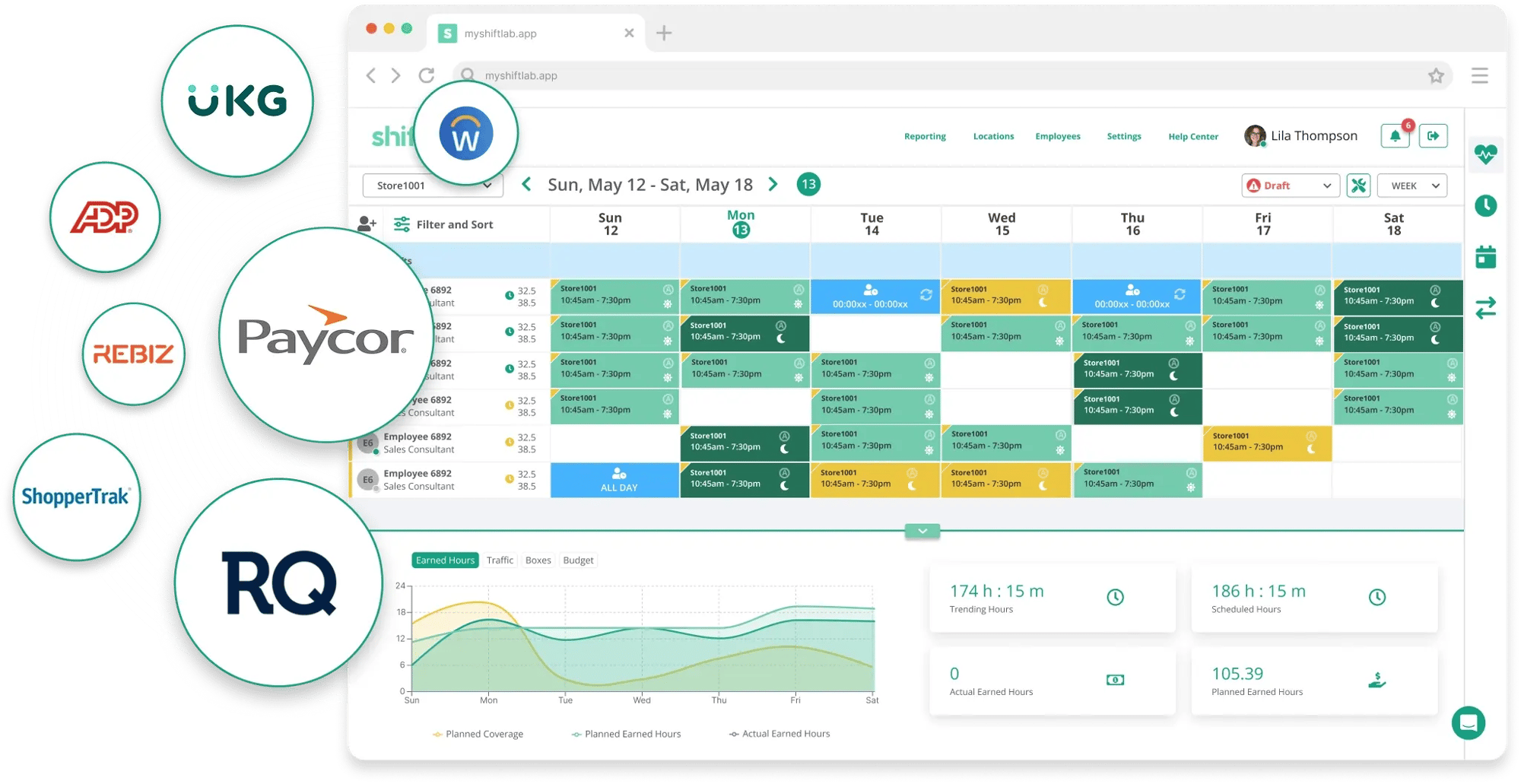Click Filter and Sort button
Image resolution: width=1521 pixels, height=784 pixels.
[443, 224]
